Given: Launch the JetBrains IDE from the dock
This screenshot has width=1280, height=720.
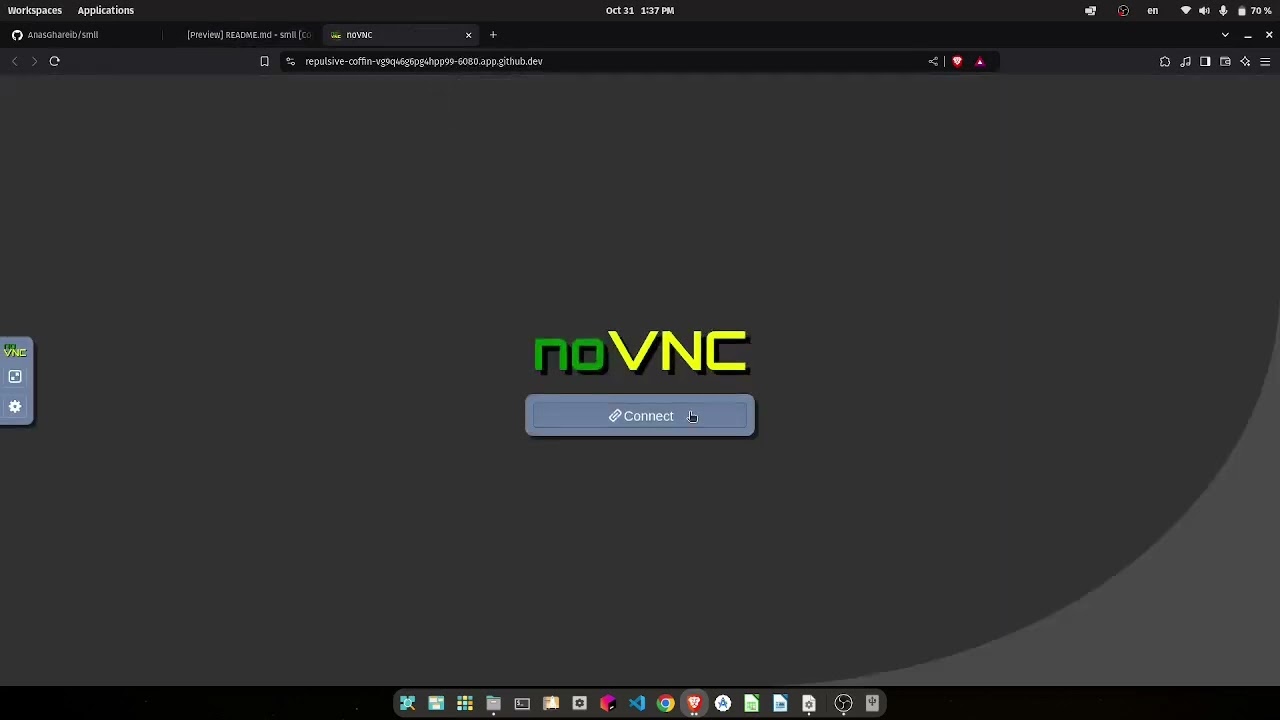Looking at the screenshot, I should click(608, 704).
